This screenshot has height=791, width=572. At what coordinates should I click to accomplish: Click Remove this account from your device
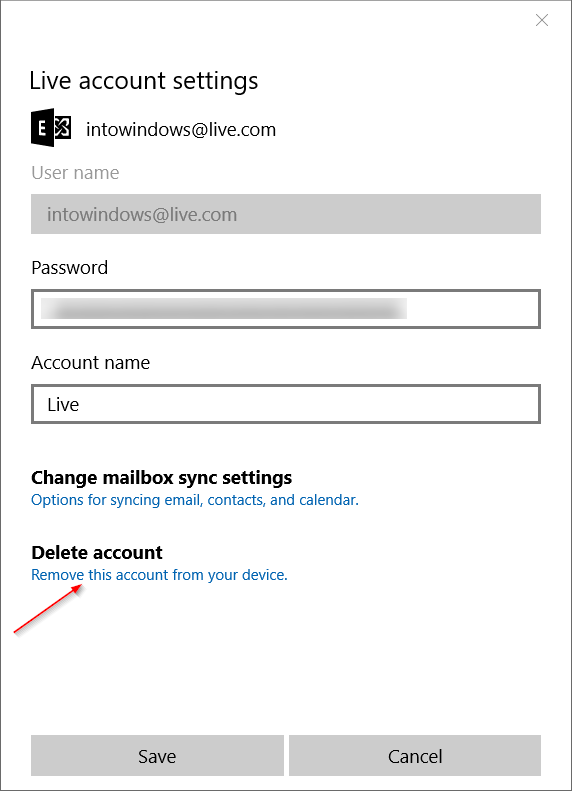click(159, 575)
